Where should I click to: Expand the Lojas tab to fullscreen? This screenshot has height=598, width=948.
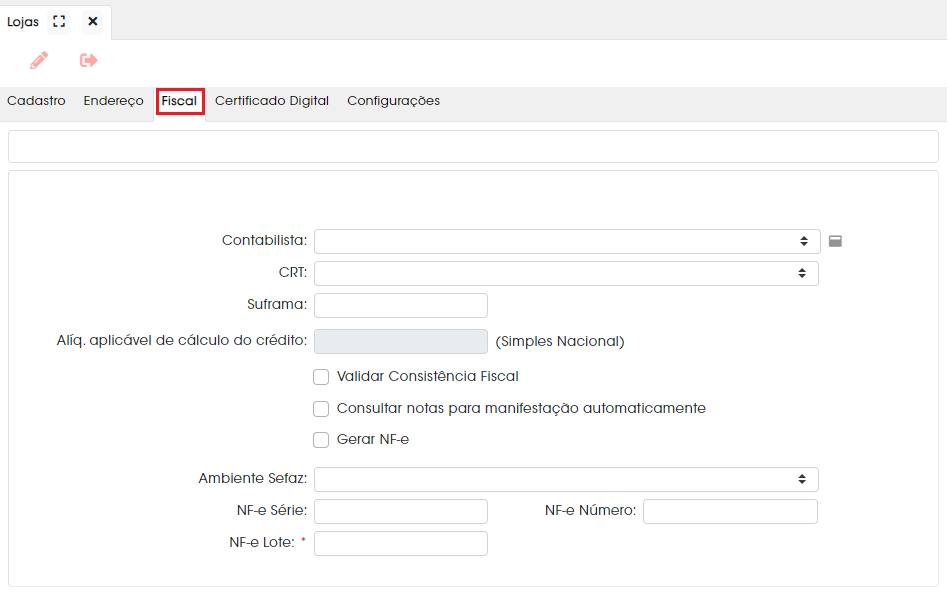click(59, 22)
